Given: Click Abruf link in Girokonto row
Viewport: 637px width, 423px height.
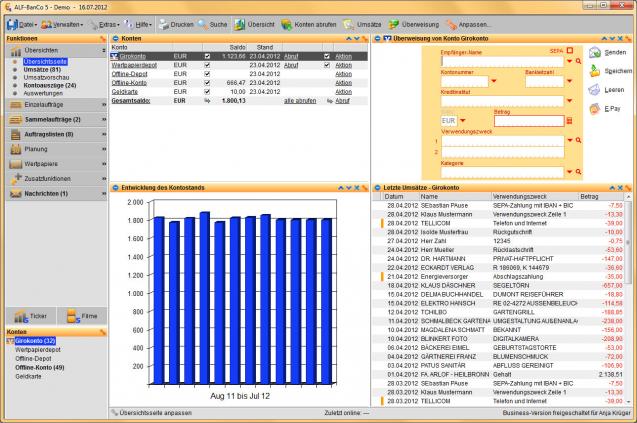Looking at the screenshot, I should pos(291,56).
